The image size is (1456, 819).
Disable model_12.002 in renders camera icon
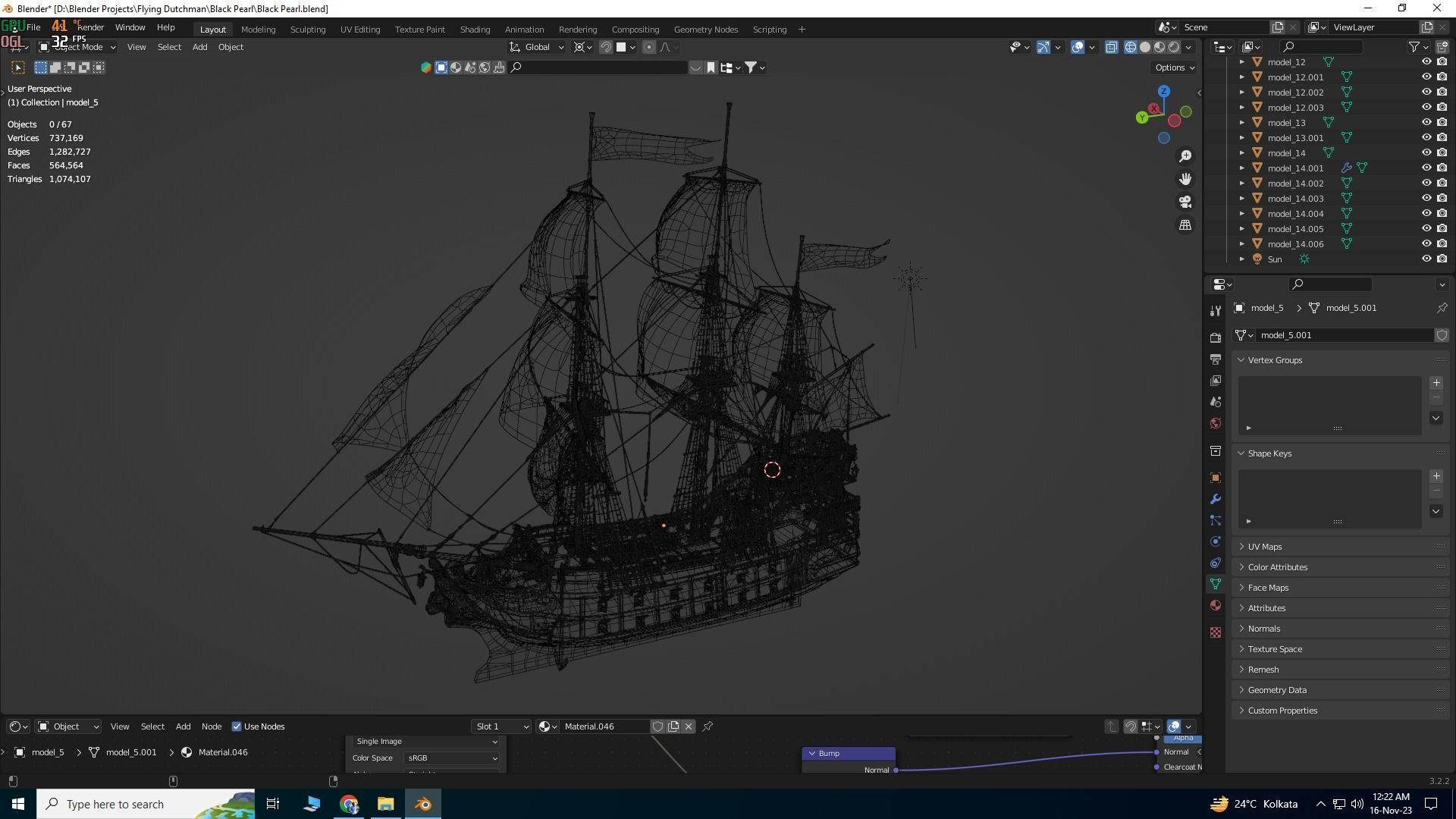click(x=1442, y=93)
